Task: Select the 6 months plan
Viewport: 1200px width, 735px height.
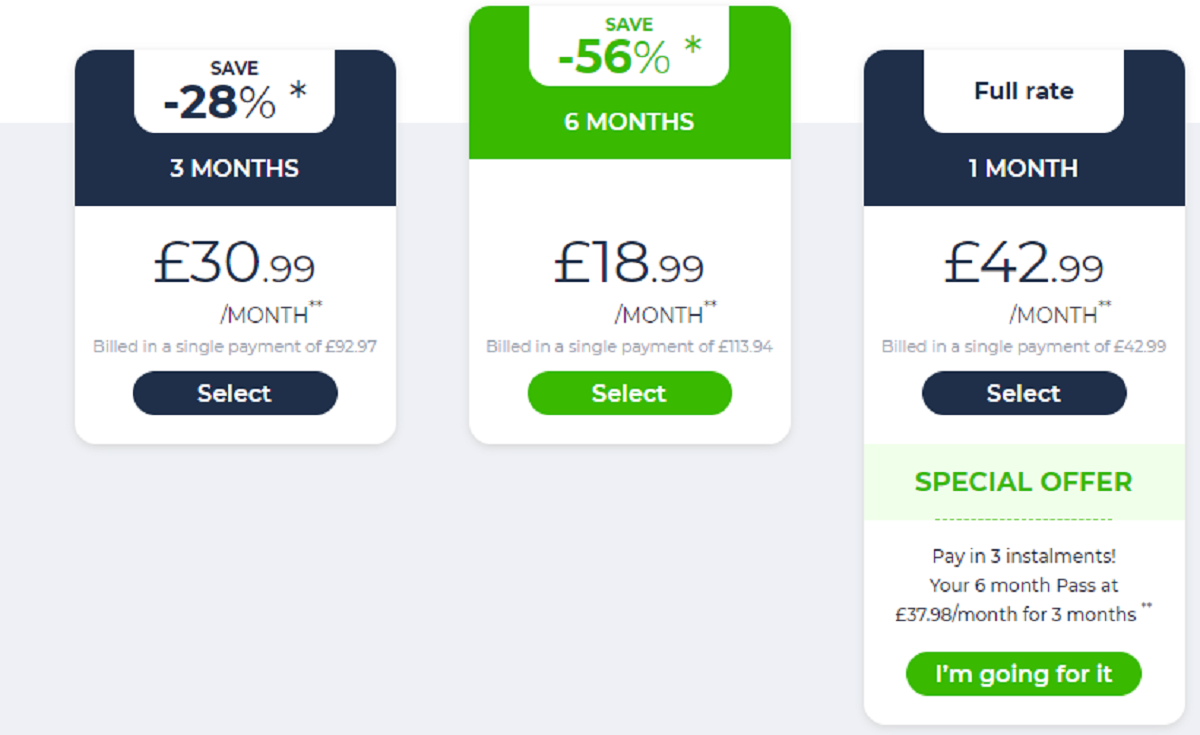Action: coord(629,393)
